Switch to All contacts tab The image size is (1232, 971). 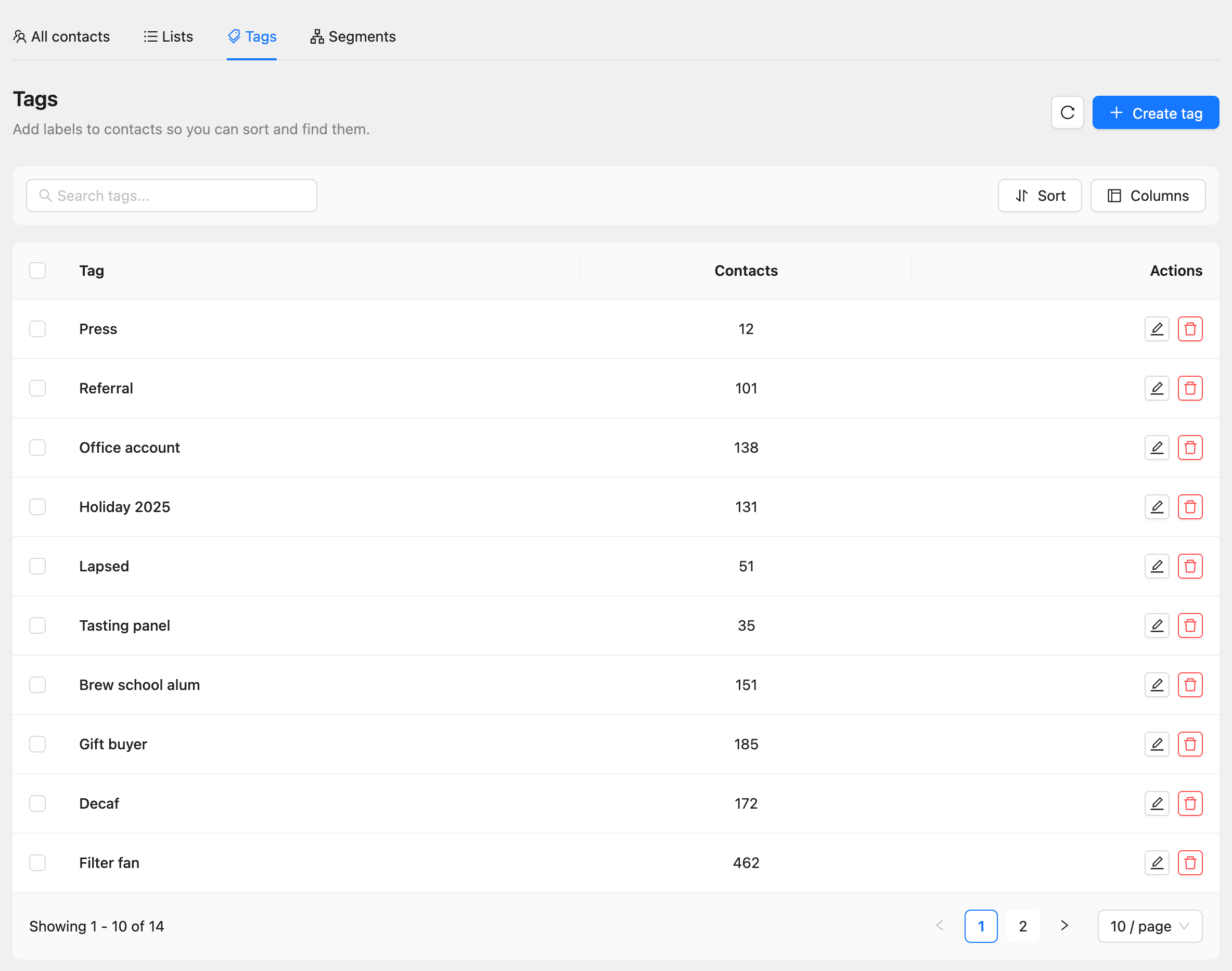(x=61, y=37)
